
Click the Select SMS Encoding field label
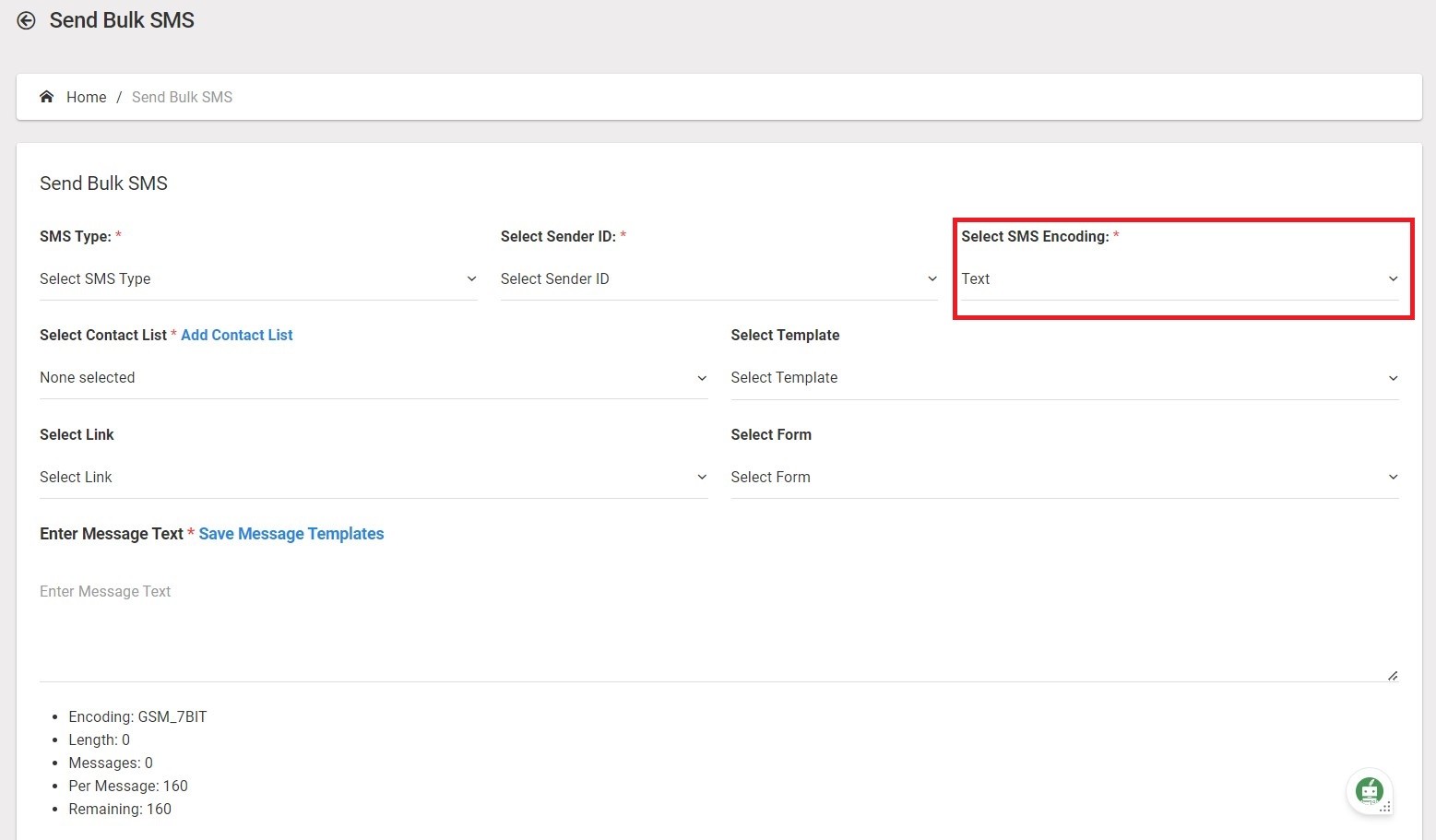pyautogui.click(x=1034, y=236)
